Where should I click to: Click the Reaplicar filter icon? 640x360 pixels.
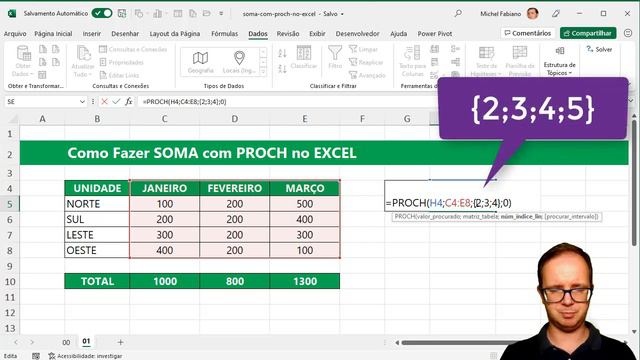point(353,62)
